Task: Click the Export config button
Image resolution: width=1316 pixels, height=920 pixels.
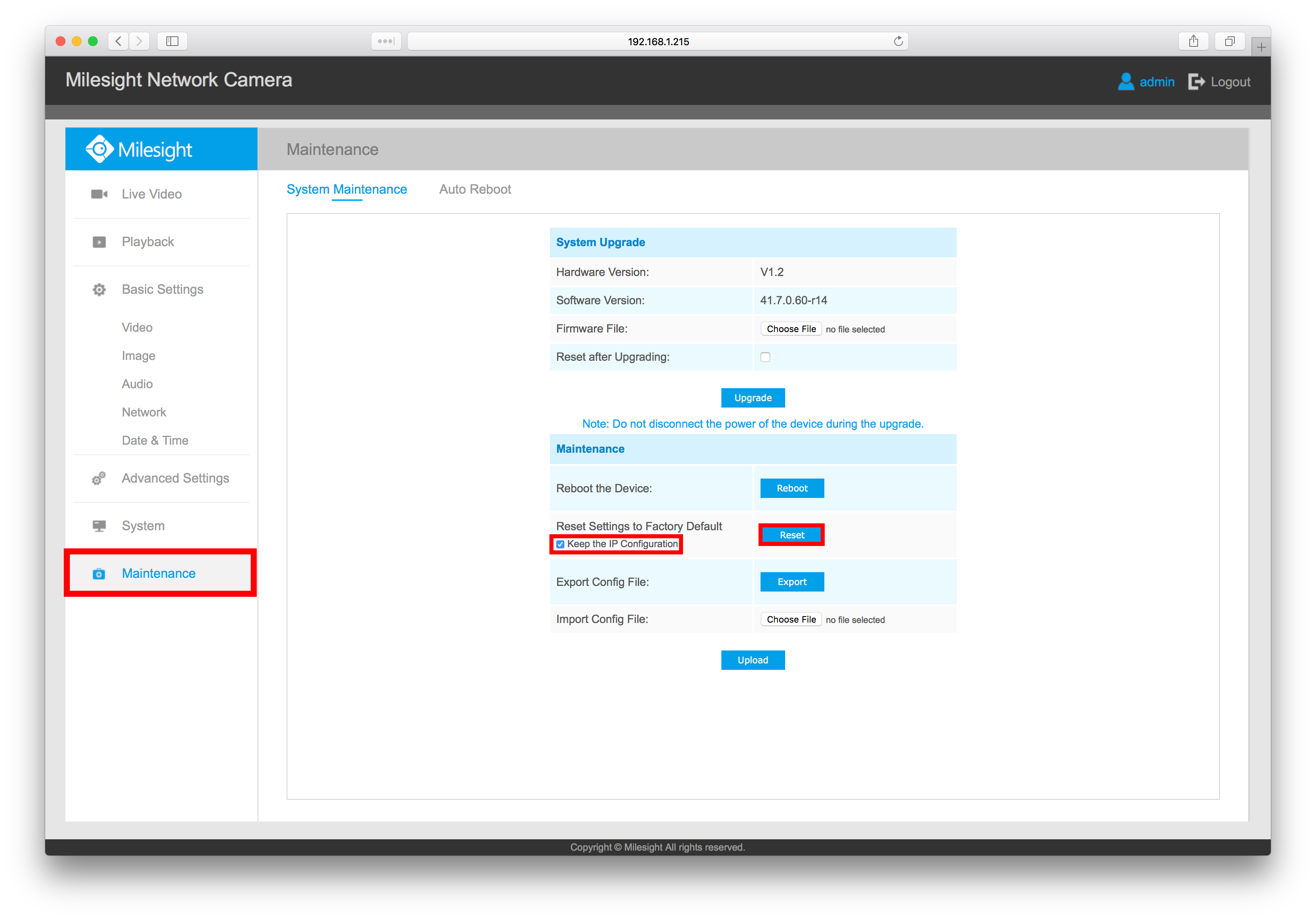Action: (x=792, y=582)
